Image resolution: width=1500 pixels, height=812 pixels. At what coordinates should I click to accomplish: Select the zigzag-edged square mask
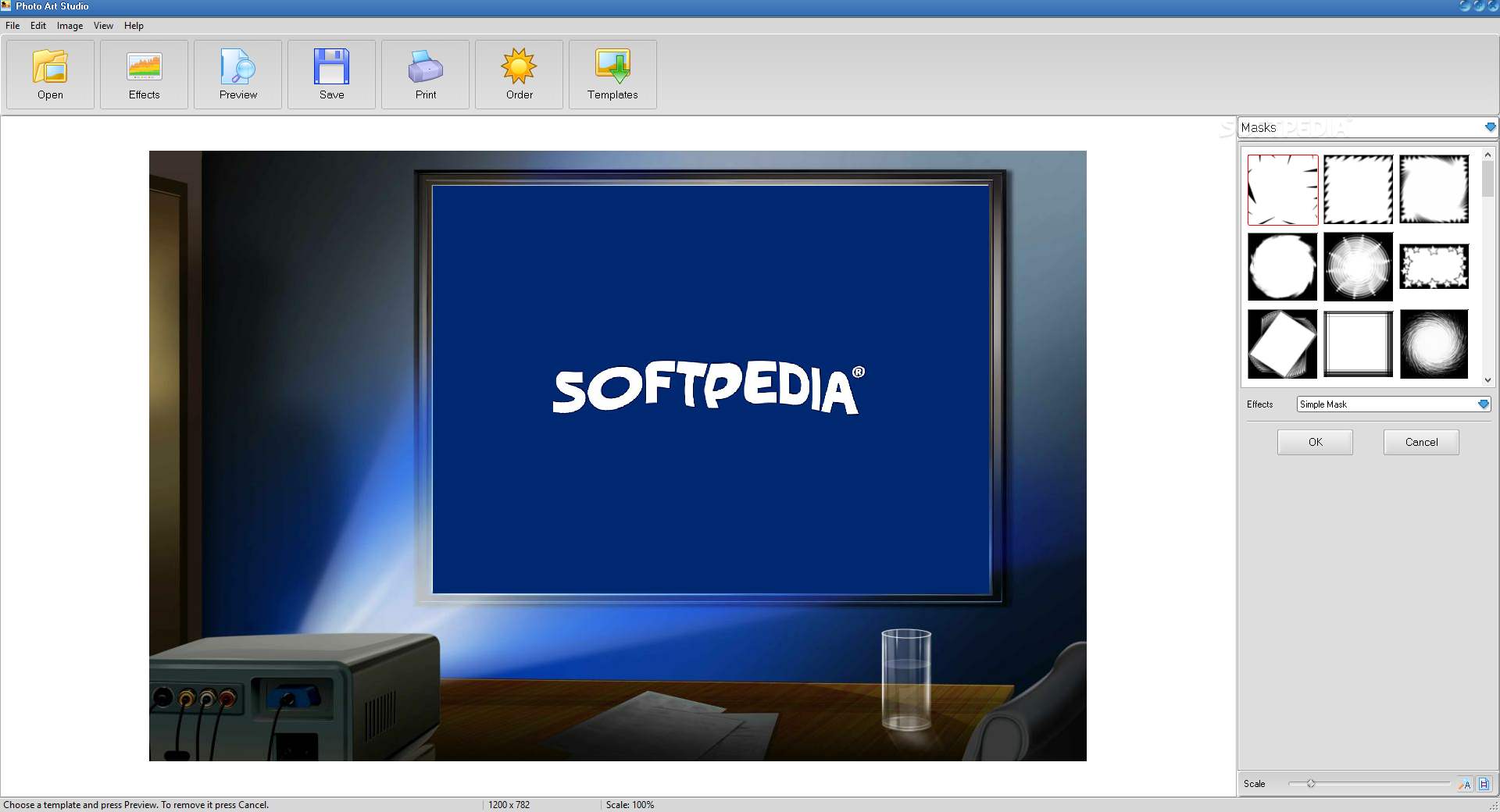1358,190
